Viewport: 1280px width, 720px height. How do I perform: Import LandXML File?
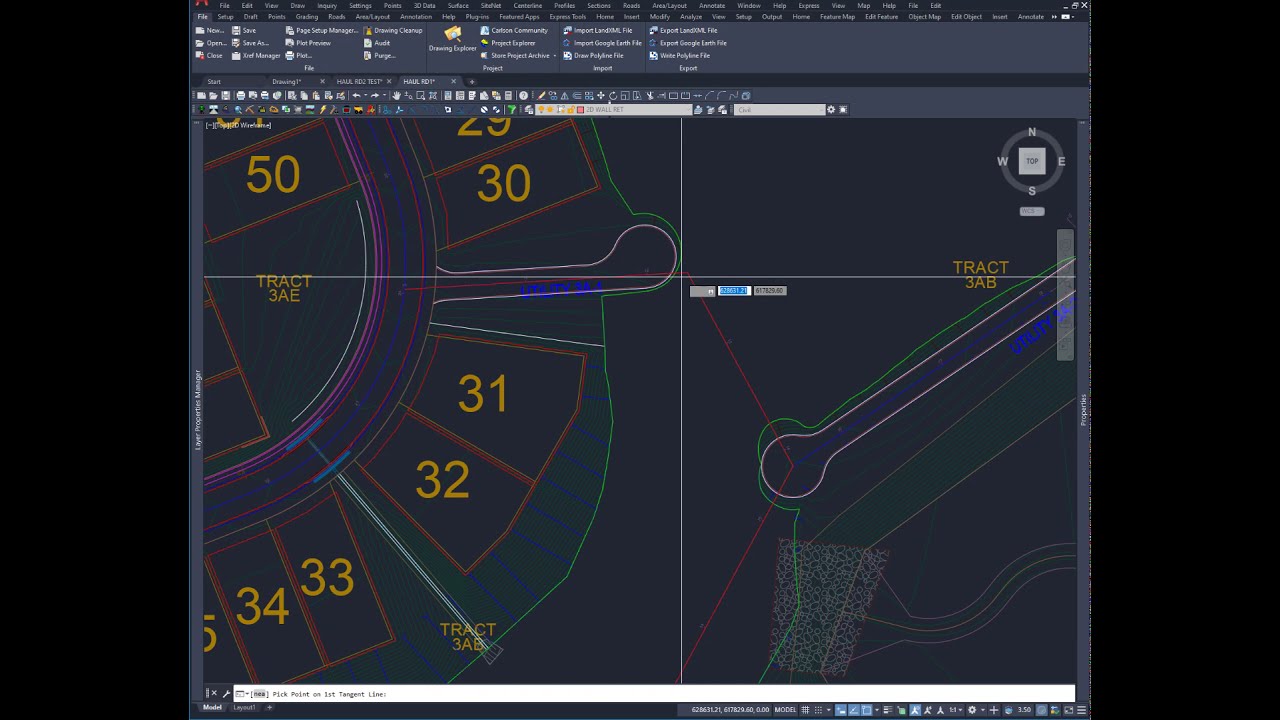click(x=597, y=31)
